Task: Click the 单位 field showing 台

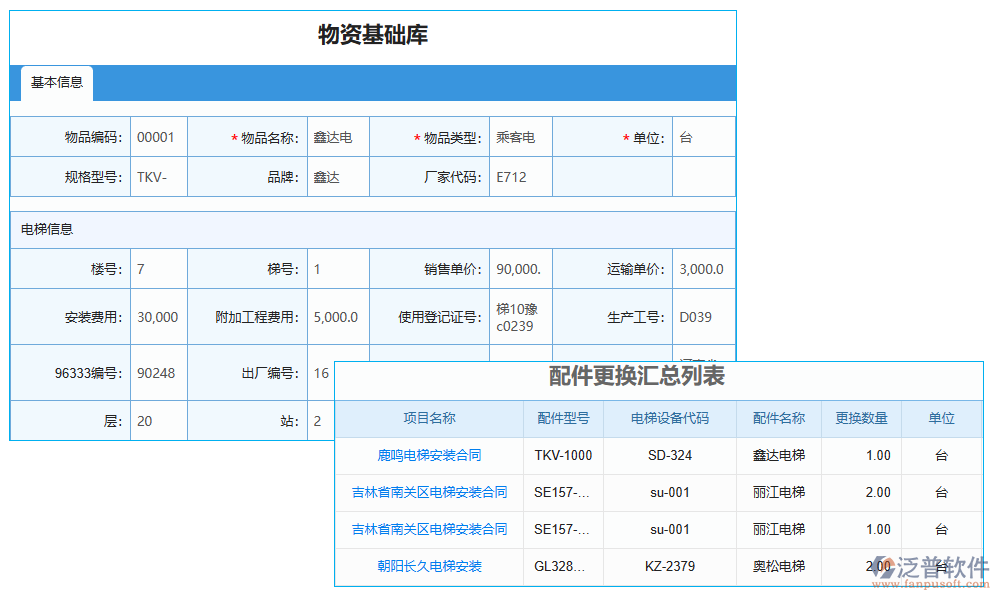Action: [703, 136]
